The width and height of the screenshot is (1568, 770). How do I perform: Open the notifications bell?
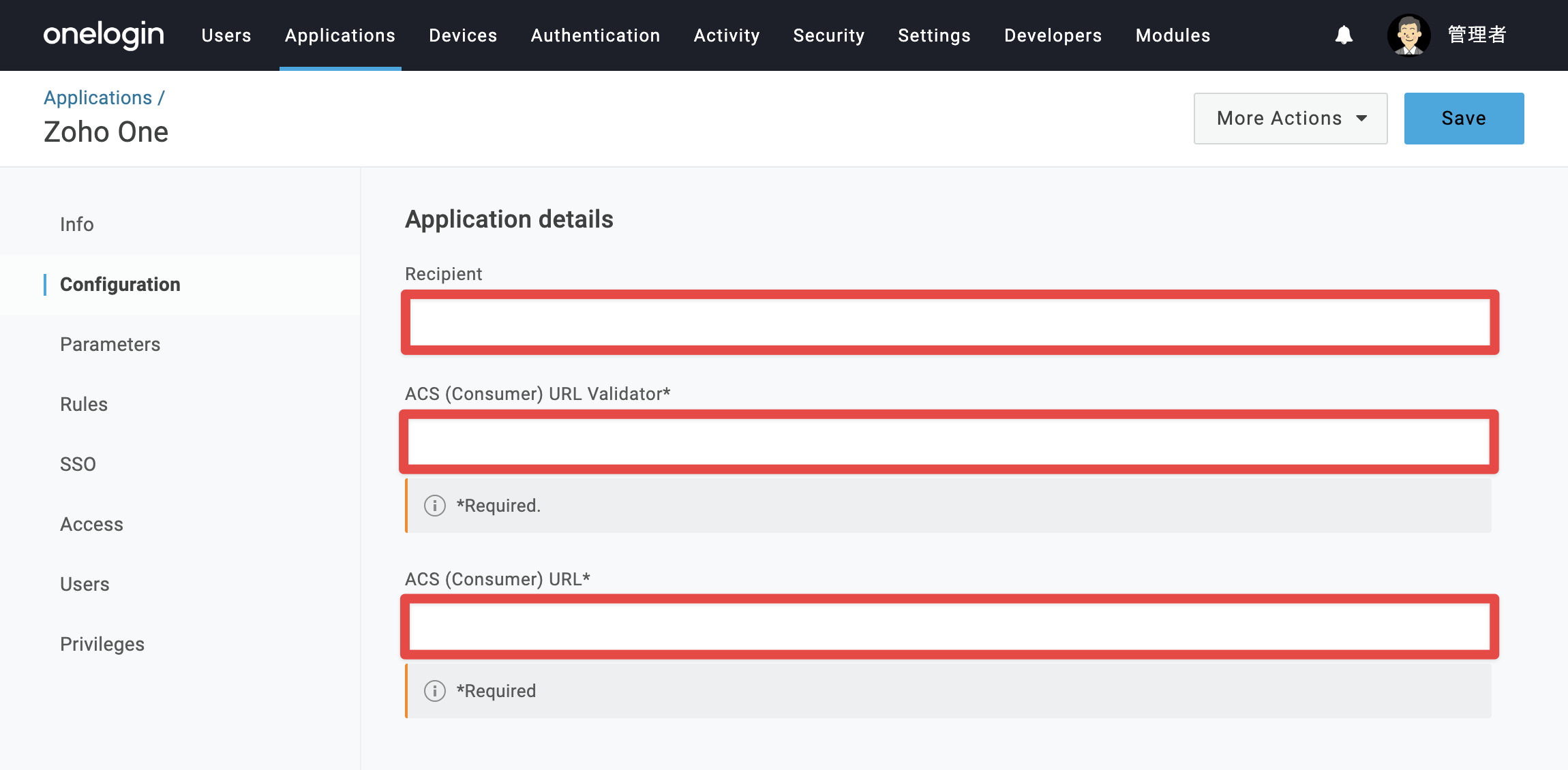pyautogui.click(x=1344, y=35)
